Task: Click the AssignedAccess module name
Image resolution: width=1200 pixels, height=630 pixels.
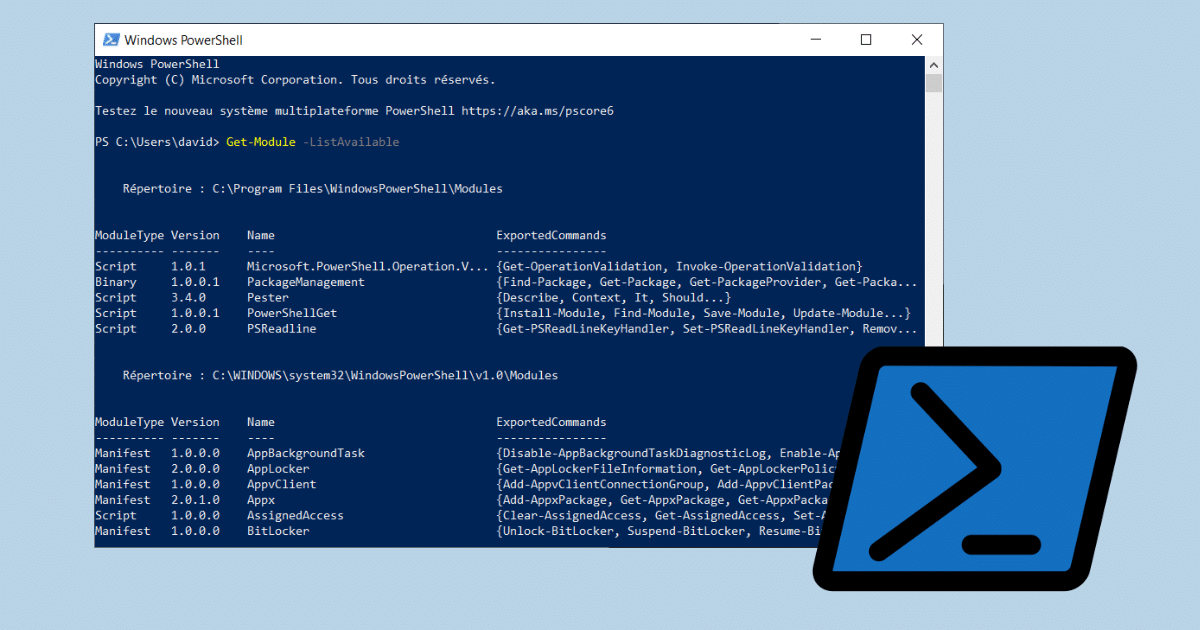Action: pos(295,515)
